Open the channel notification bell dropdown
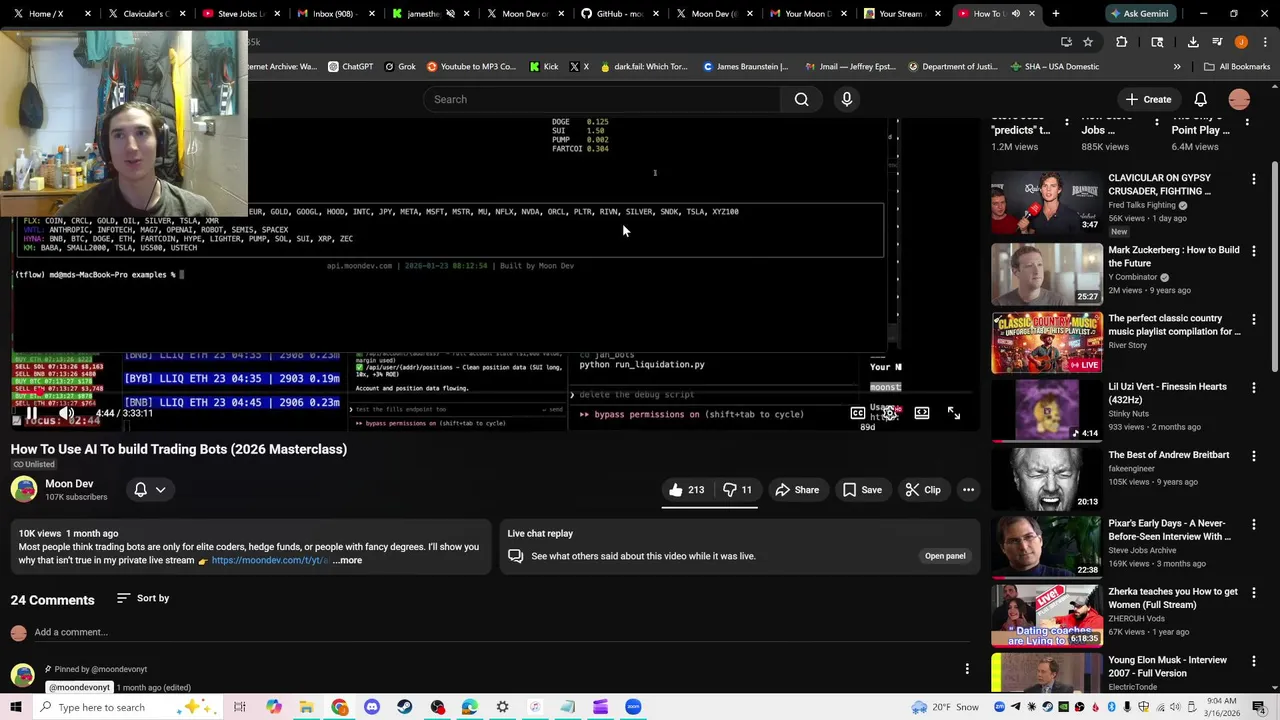This screenshot has width=1280, height=720. point(150,489)
